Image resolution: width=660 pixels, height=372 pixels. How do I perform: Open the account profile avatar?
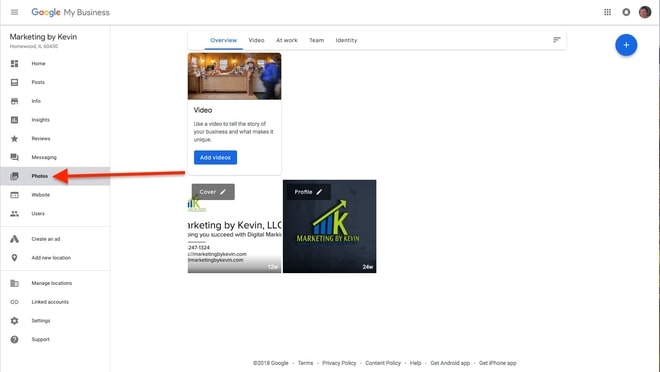pyautogui.click(x=645, y=12)
